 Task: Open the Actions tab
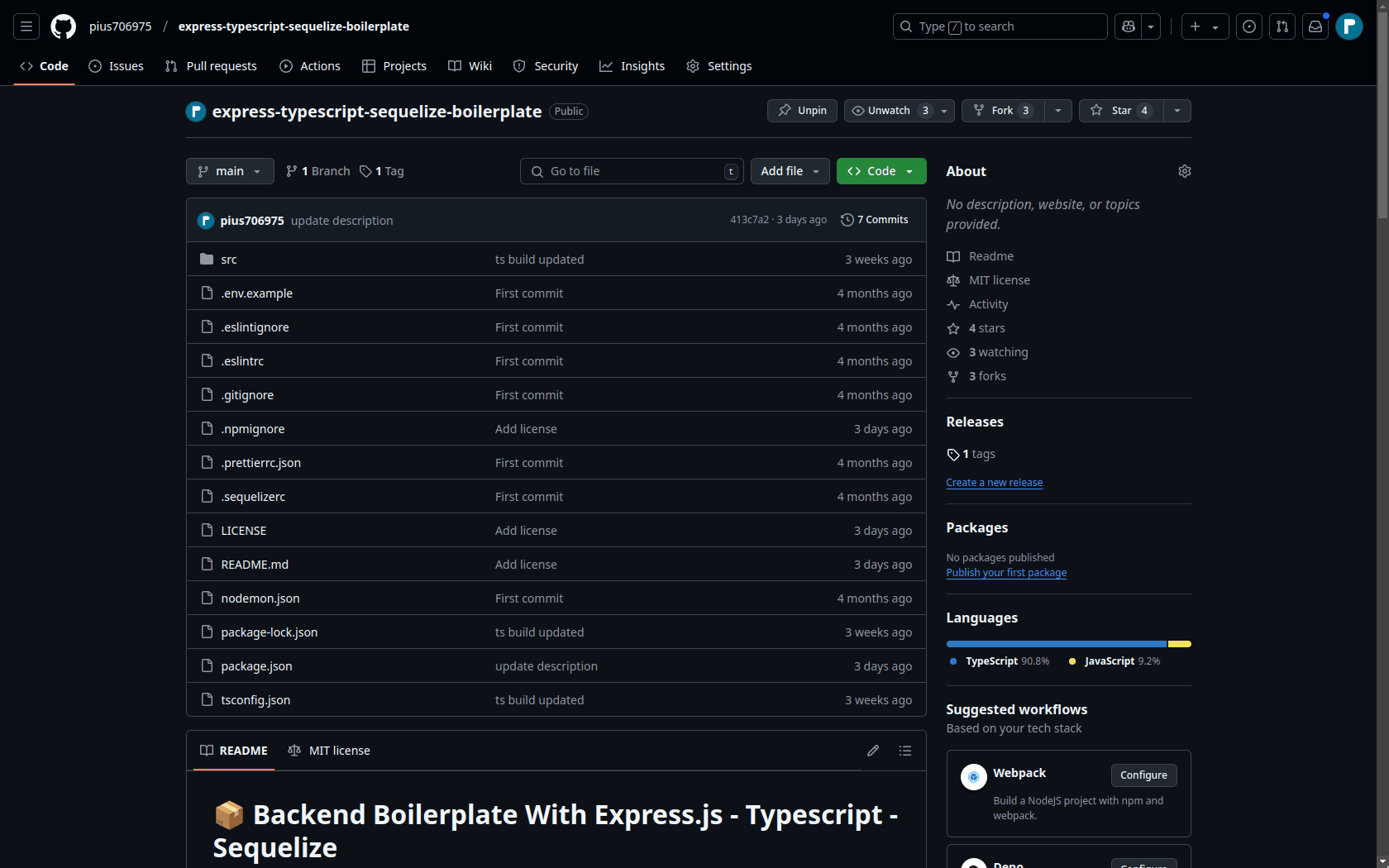310,66
